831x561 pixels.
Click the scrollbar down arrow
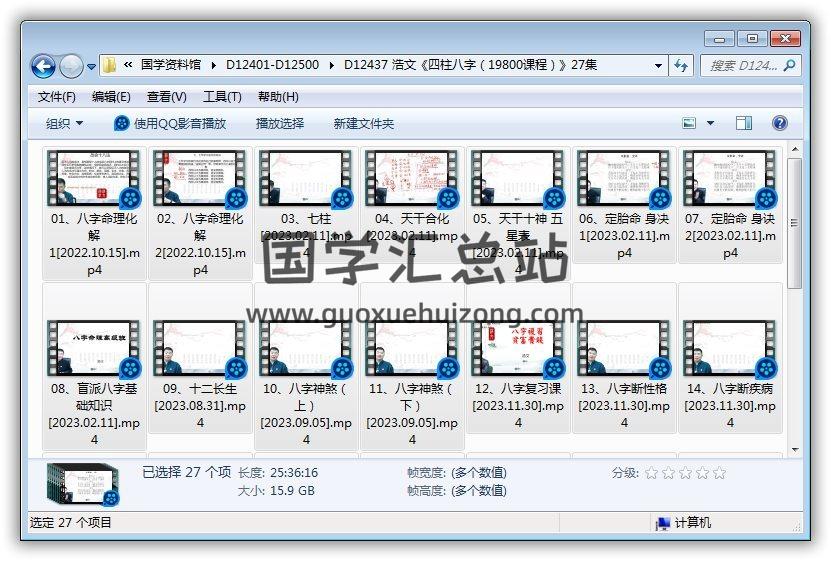click(x=794, y=450)
